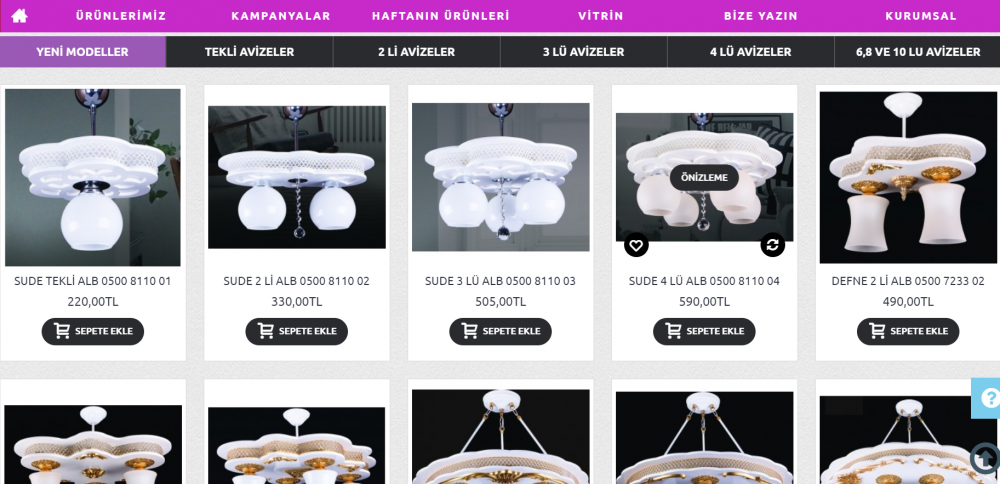Open HAFTANIN ÜRÜNLERİ menu item
This screenshot has height=484, width=1000.
[x=441, y=16]
